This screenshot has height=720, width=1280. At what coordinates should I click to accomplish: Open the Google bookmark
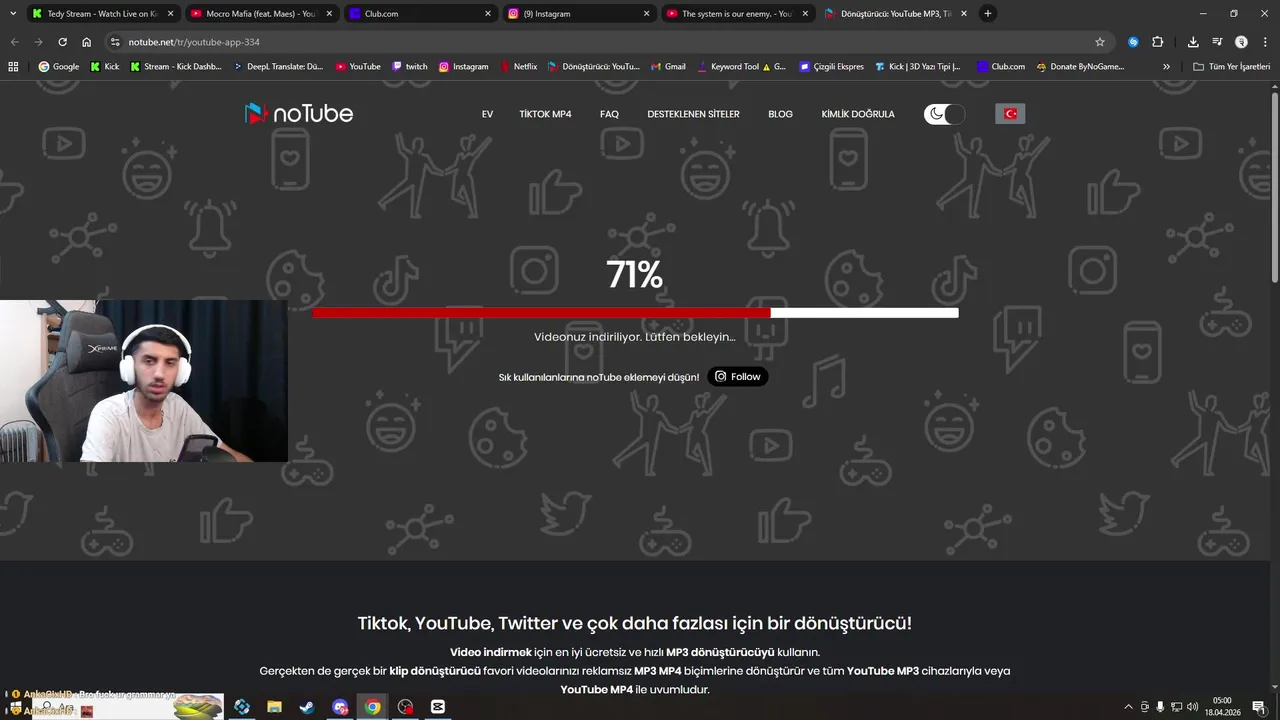coord(59,67)
